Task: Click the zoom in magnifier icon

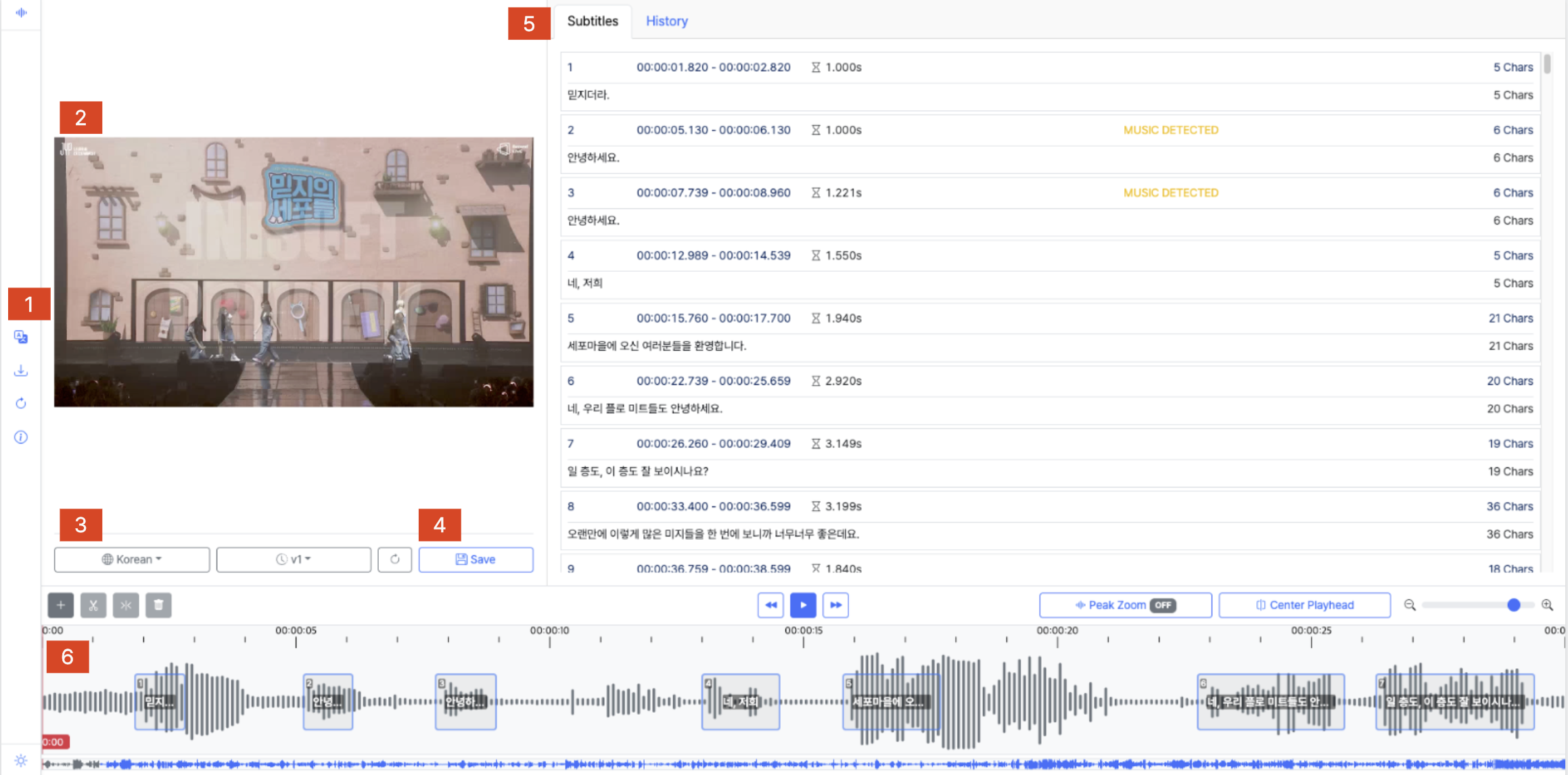Action: 1548,605
